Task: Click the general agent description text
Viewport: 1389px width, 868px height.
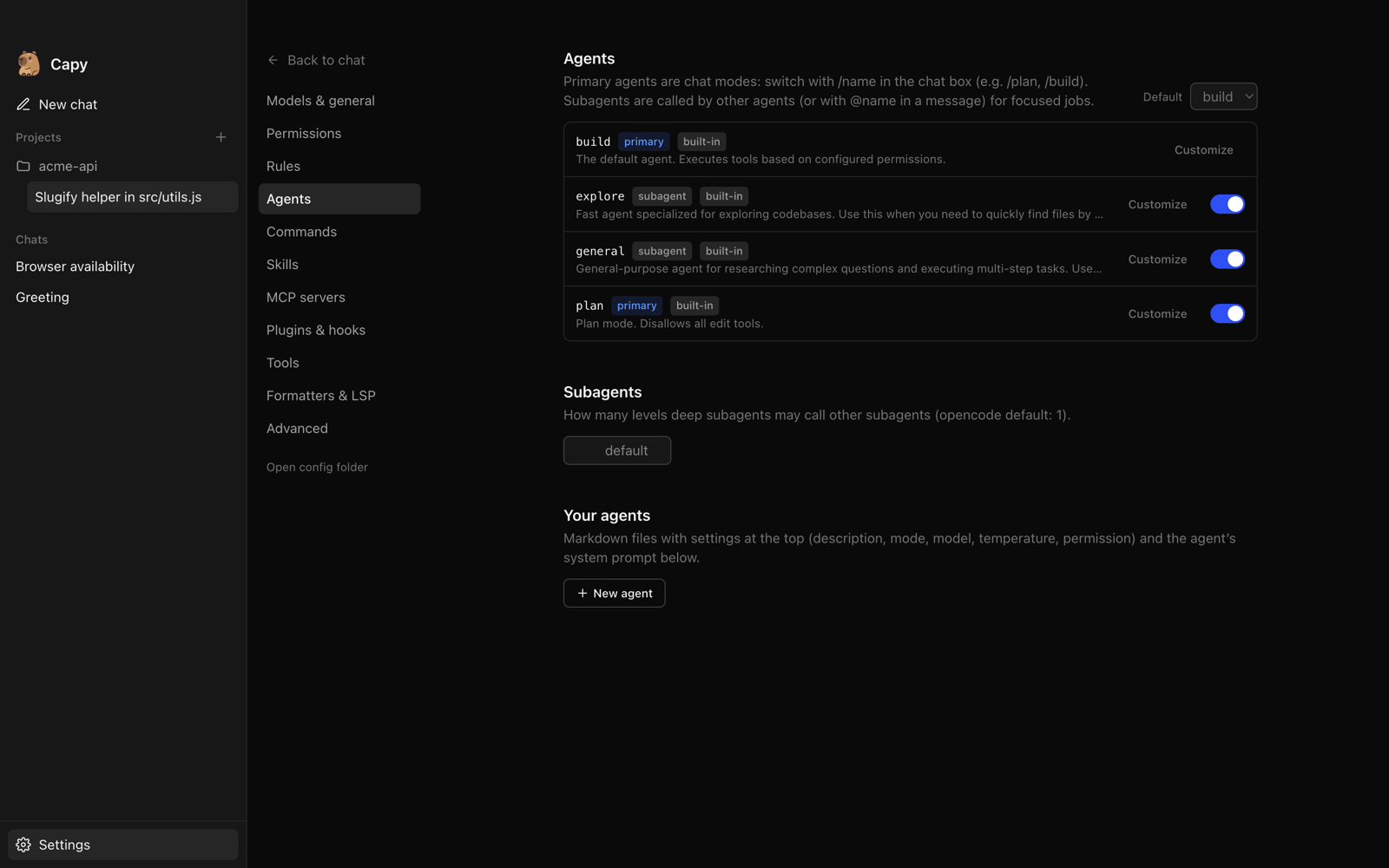Action: coord(839,268)
